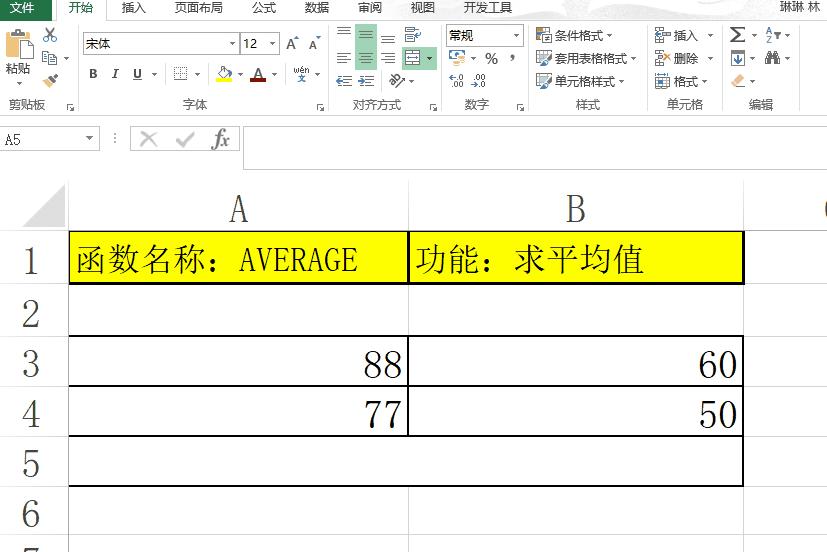
Task: Open the font color dropdown arrow
Action: (x=274, y=74)
